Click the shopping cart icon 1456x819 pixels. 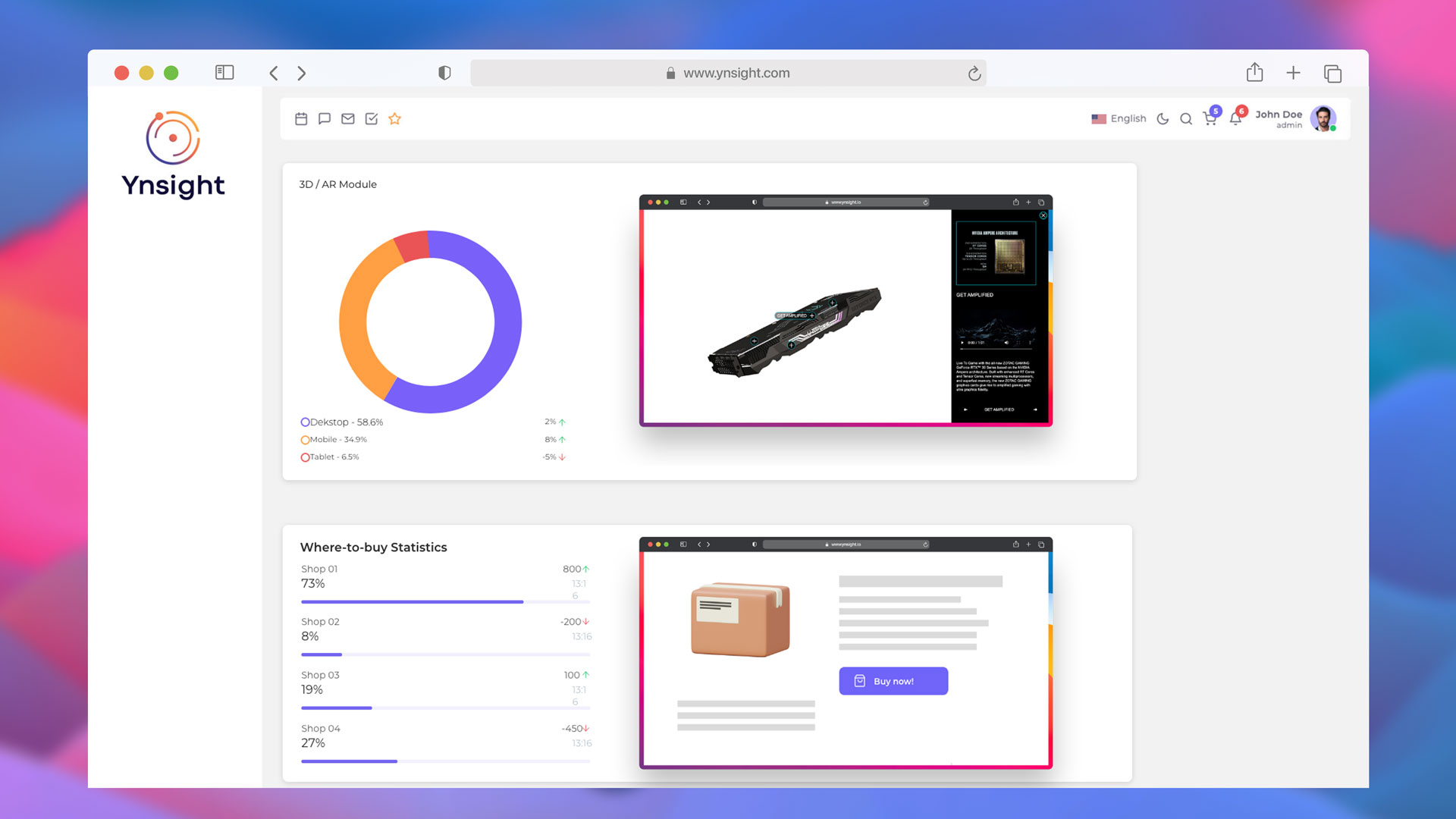[x=1210, y=118]
